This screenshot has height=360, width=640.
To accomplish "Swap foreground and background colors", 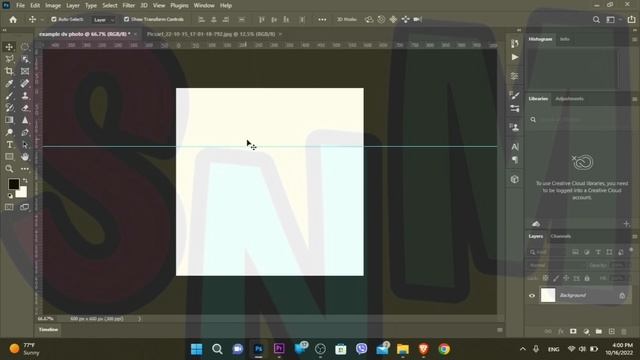I will (25, 180).
